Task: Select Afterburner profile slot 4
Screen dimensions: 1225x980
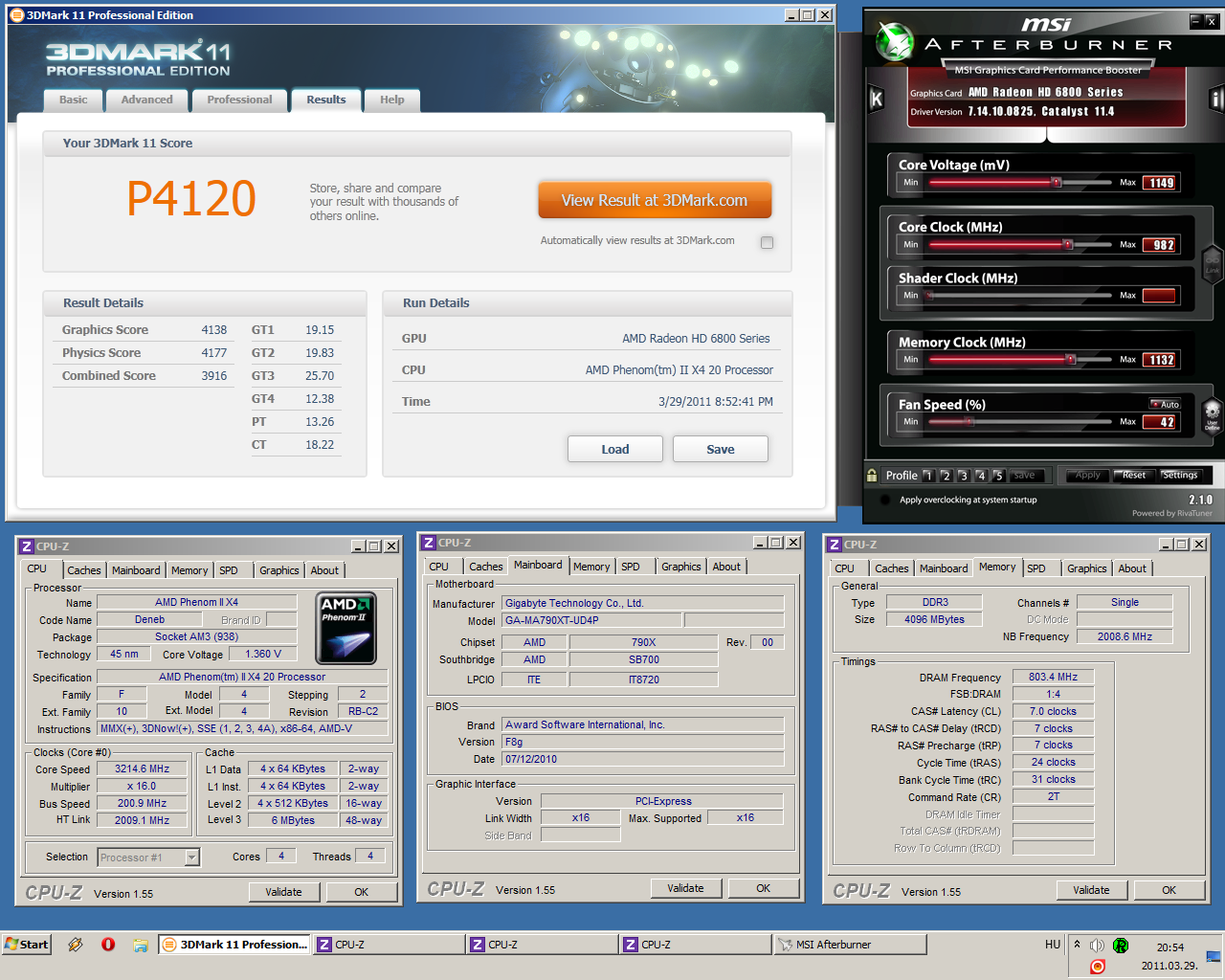Action: pos(981,475)
